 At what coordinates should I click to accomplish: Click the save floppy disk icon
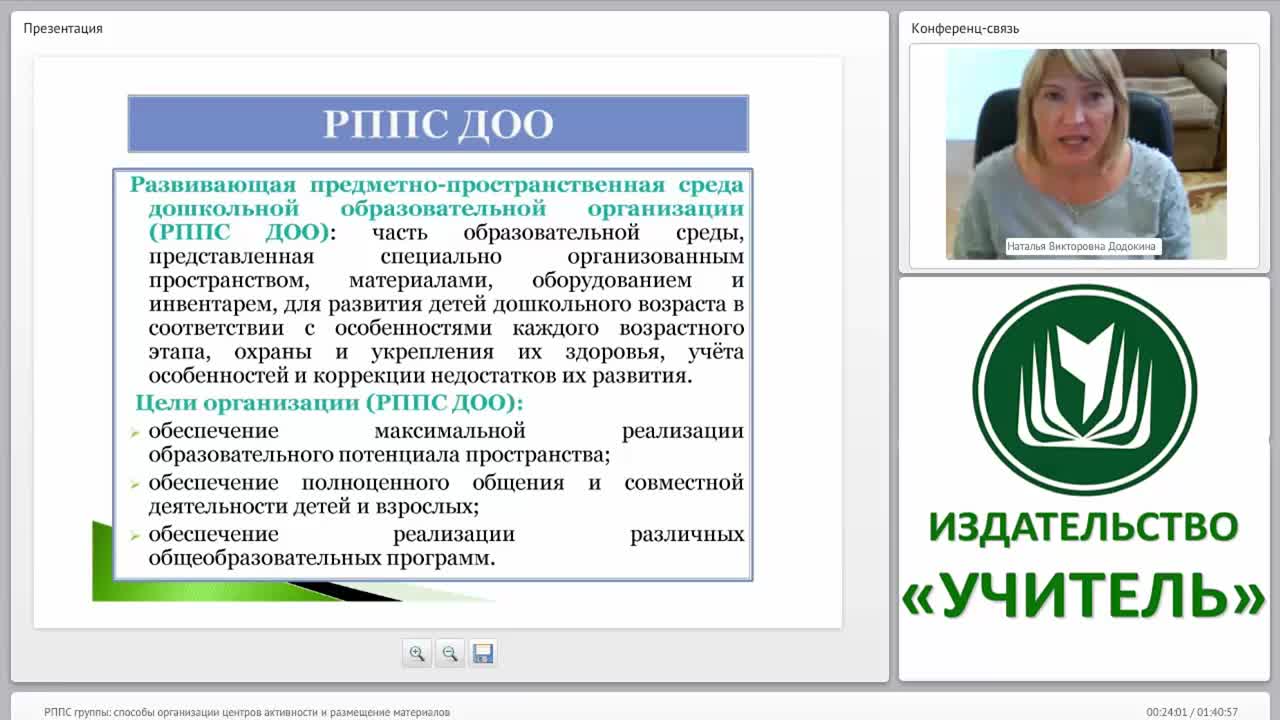pos(483,653)
